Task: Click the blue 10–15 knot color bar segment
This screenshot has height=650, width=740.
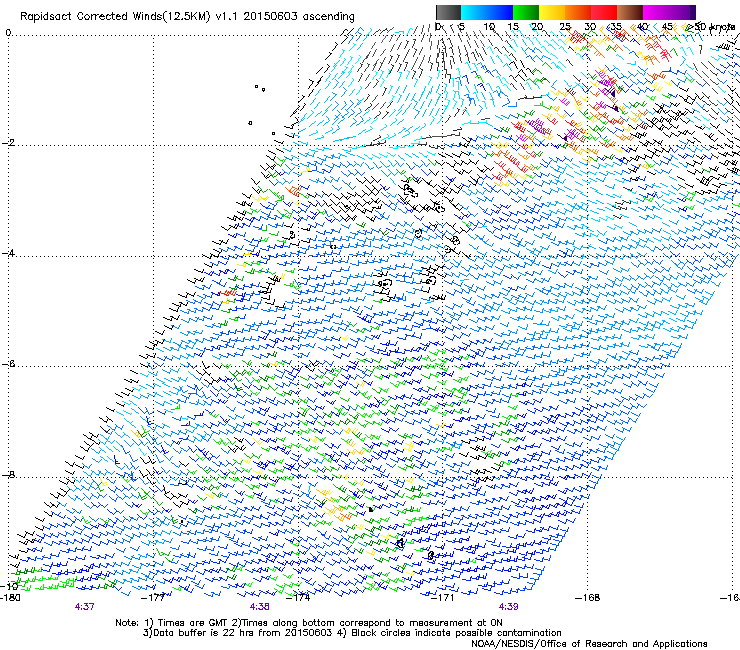Action: [x=500, y=12]
